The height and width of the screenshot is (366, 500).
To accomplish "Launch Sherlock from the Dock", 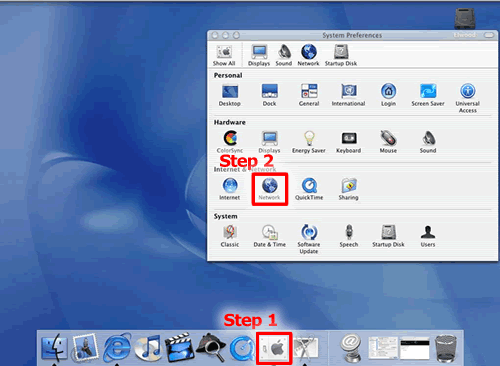I will [211, 348].
